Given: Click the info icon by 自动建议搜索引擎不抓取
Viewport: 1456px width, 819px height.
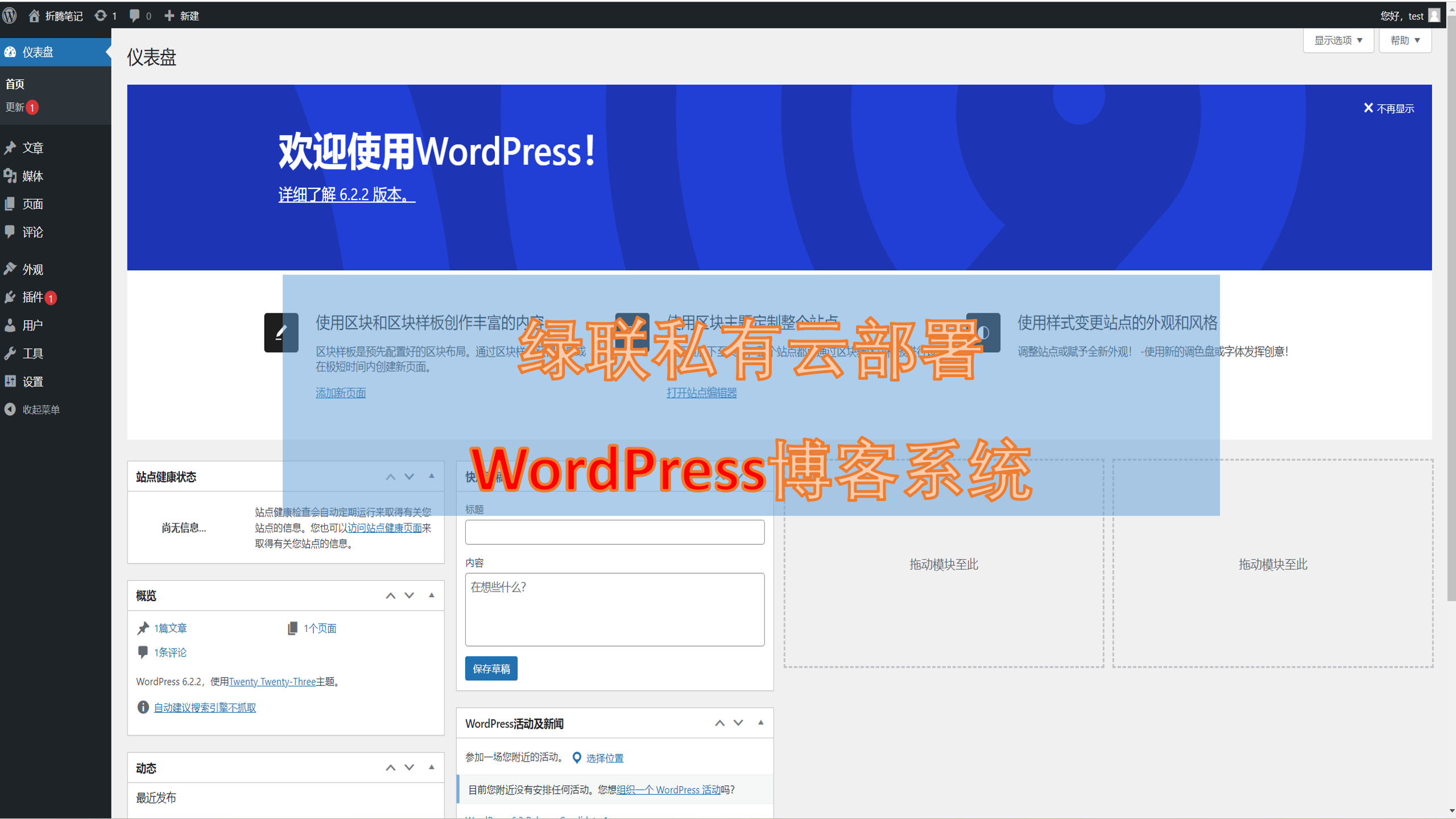Looking at the screenshot, I should (143, 707).
